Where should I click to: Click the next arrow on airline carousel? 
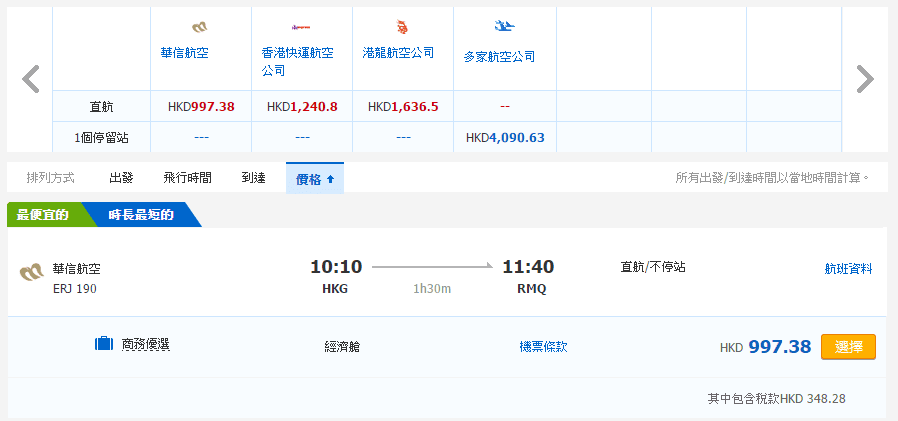pos(865,79)
